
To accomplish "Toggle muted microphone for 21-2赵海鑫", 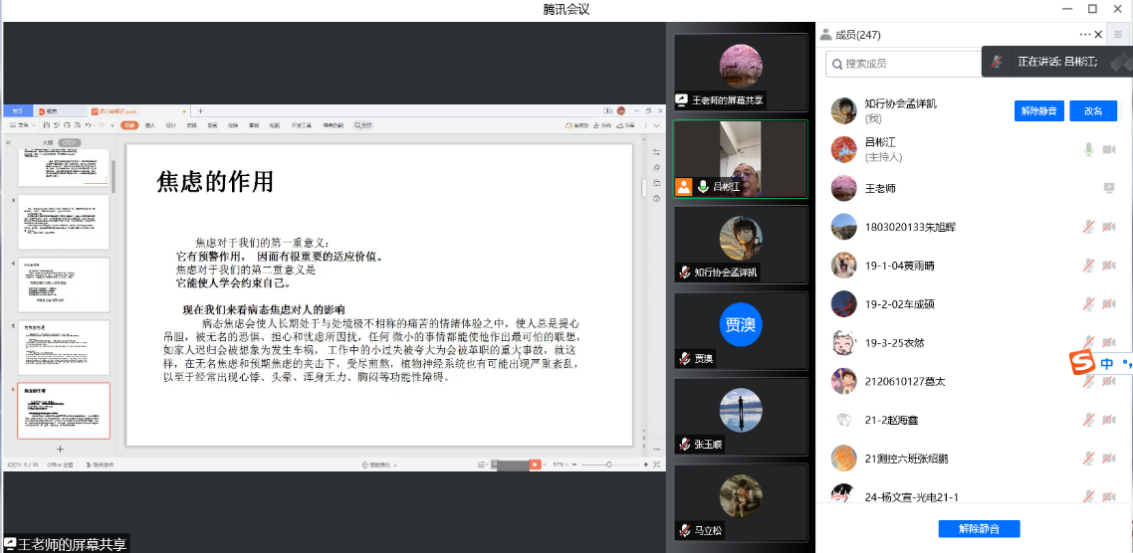I will [x=1088, y=419].
